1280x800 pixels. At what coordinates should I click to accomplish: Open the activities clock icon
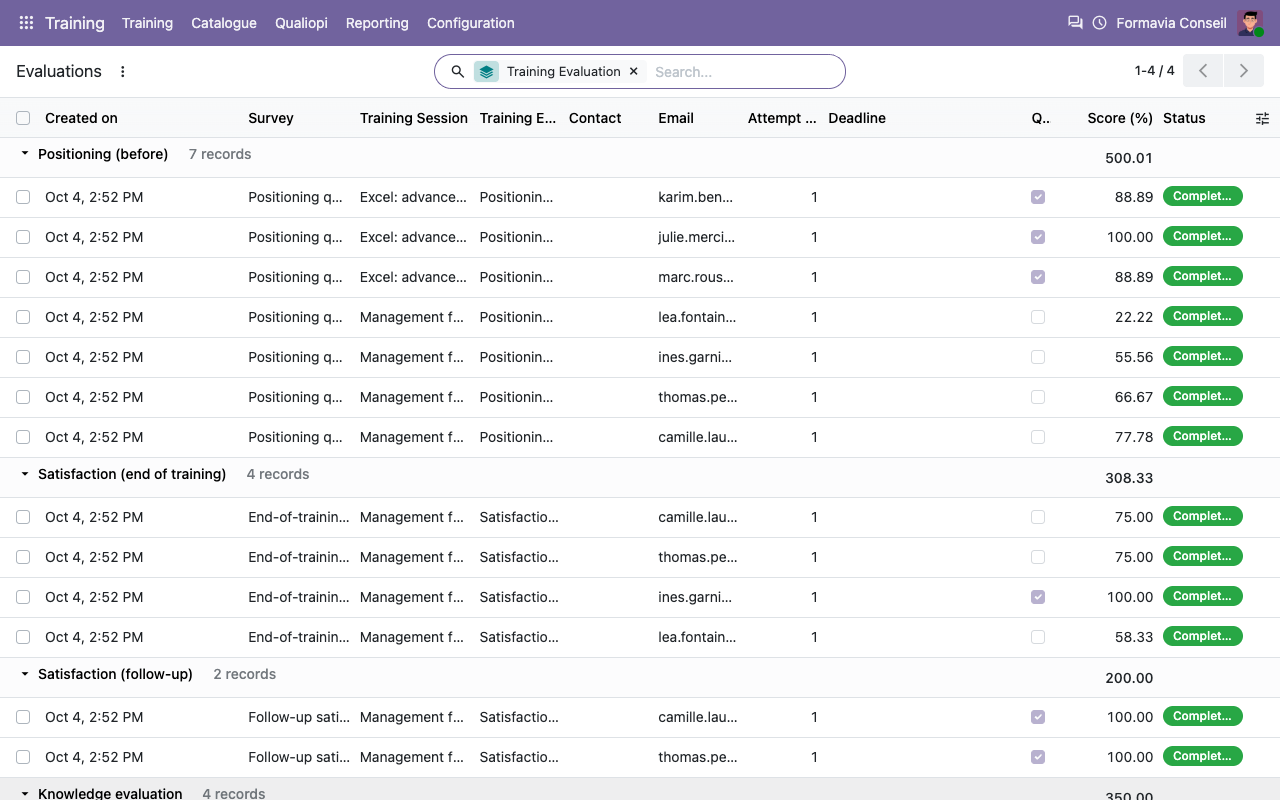1100,23
